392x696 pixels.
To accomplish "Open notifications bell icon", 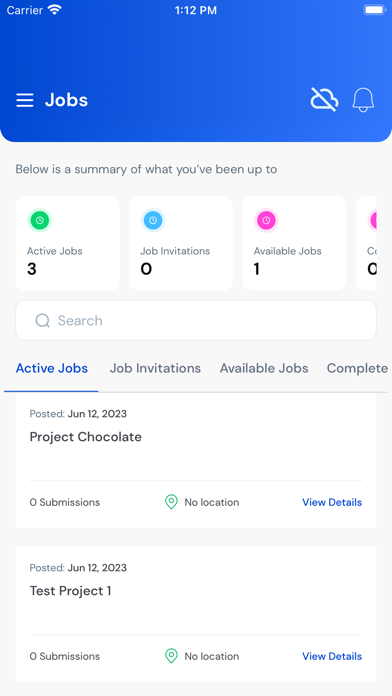I will [364, 100].
